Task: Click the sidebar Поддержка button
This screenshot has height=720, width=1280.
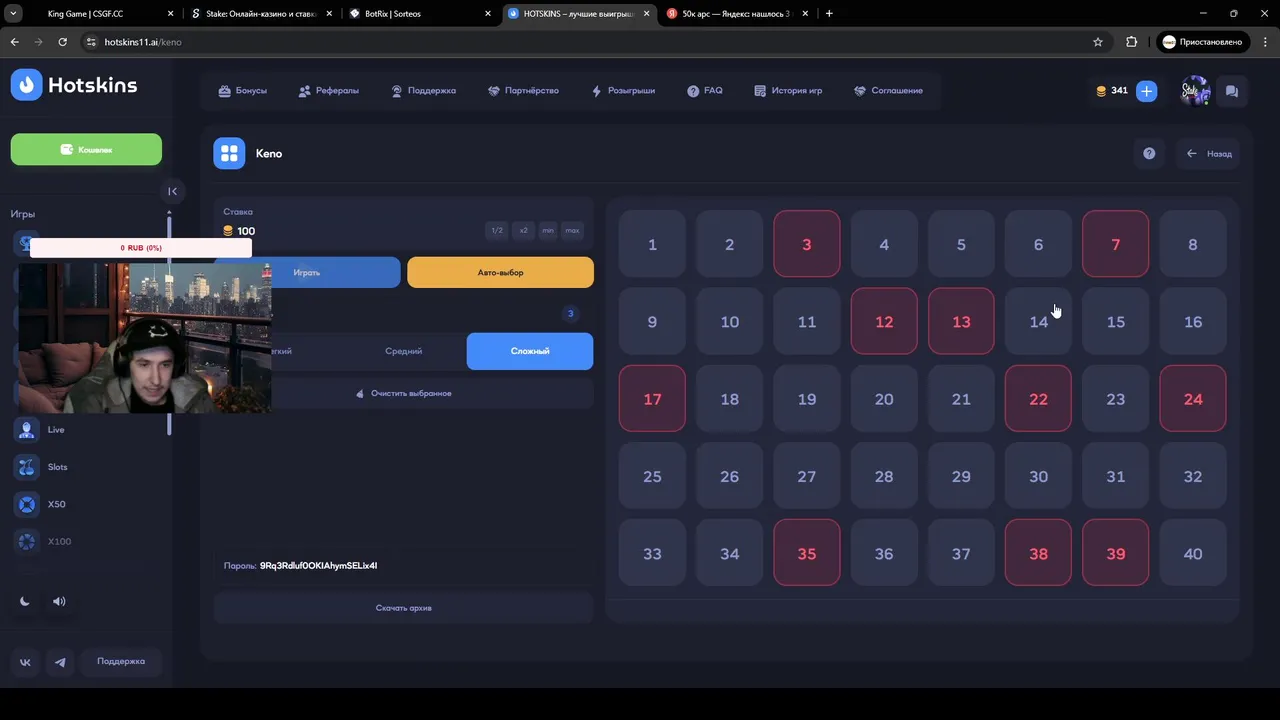Action: (121, 661)
